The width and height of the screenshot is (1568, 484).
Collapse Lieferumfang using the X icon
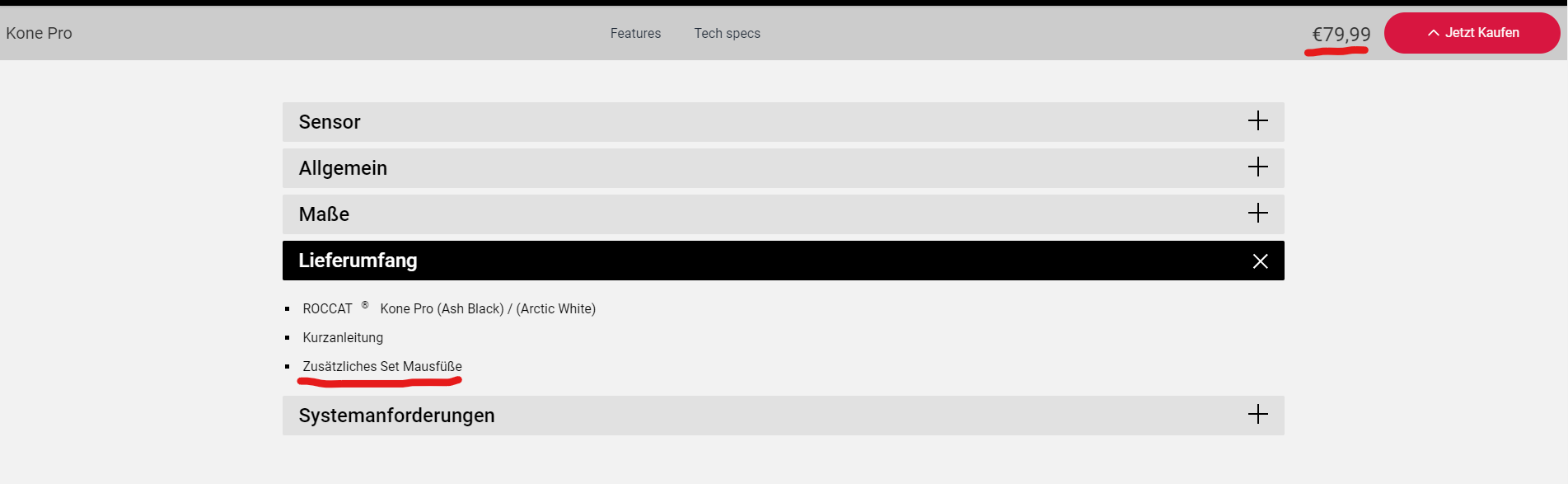point(1260,261)
